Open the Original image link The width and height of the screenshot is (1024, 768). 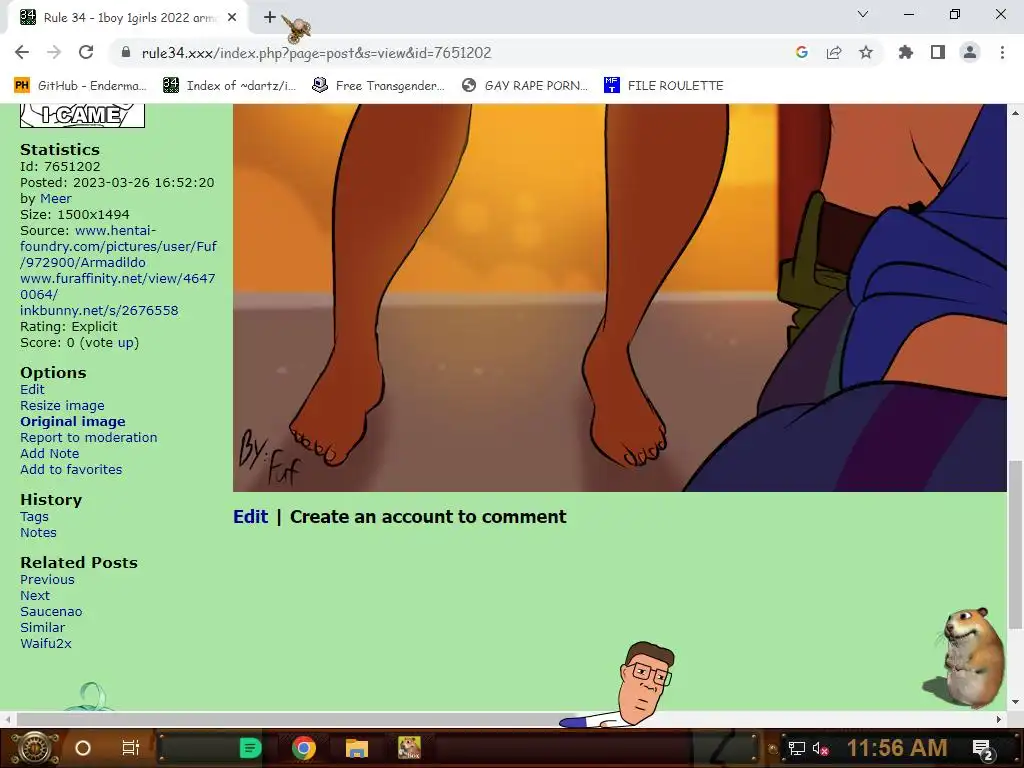[x=72, y=422]
